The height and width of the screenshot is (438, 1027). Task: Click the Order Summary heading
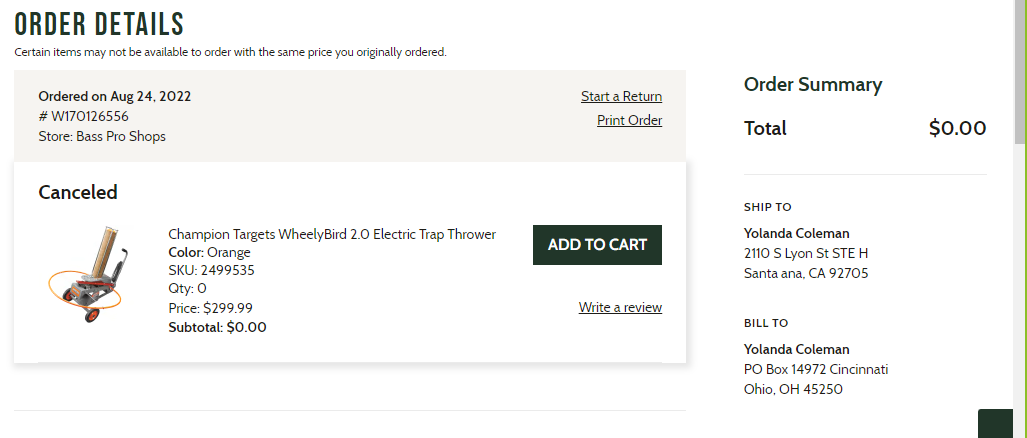click(x=813, y=84)
